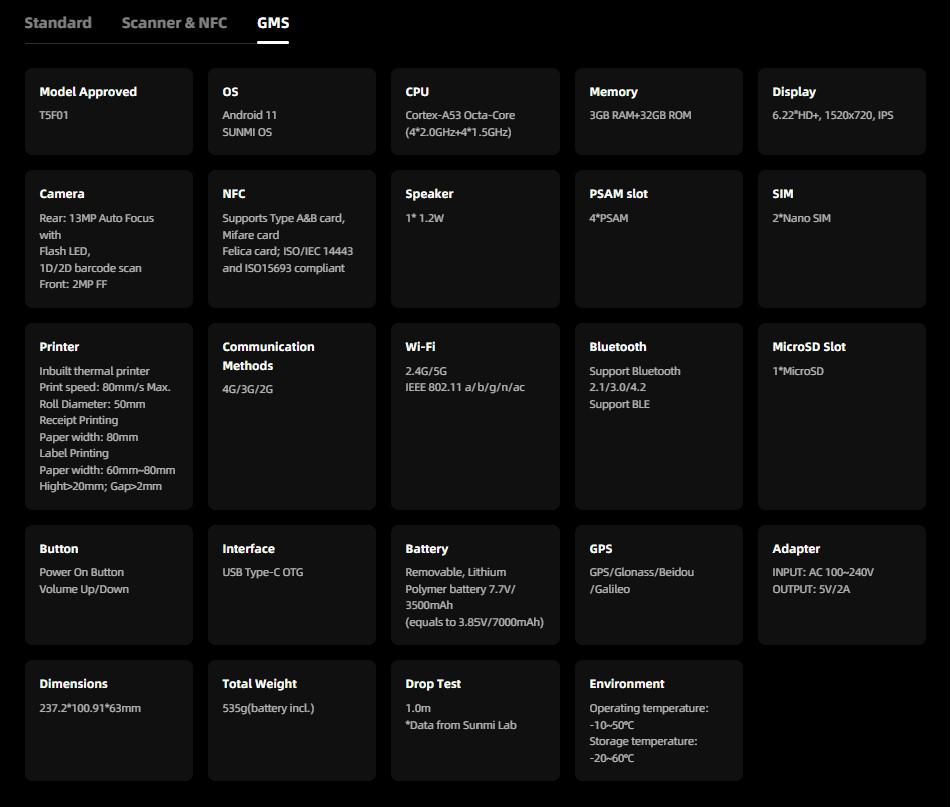This screenshot has width=951, height=807.
Task: Click the Wi-Fi spec card
Action: (475, 416)
